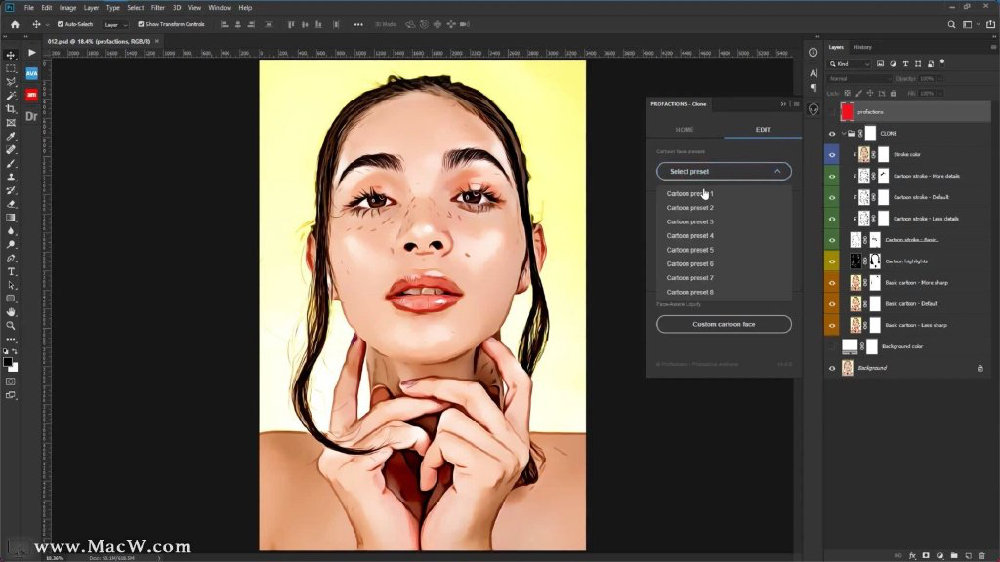Viewport: 1000px width, 562px height.
Task: Open the Window menu
Action: 219,8
